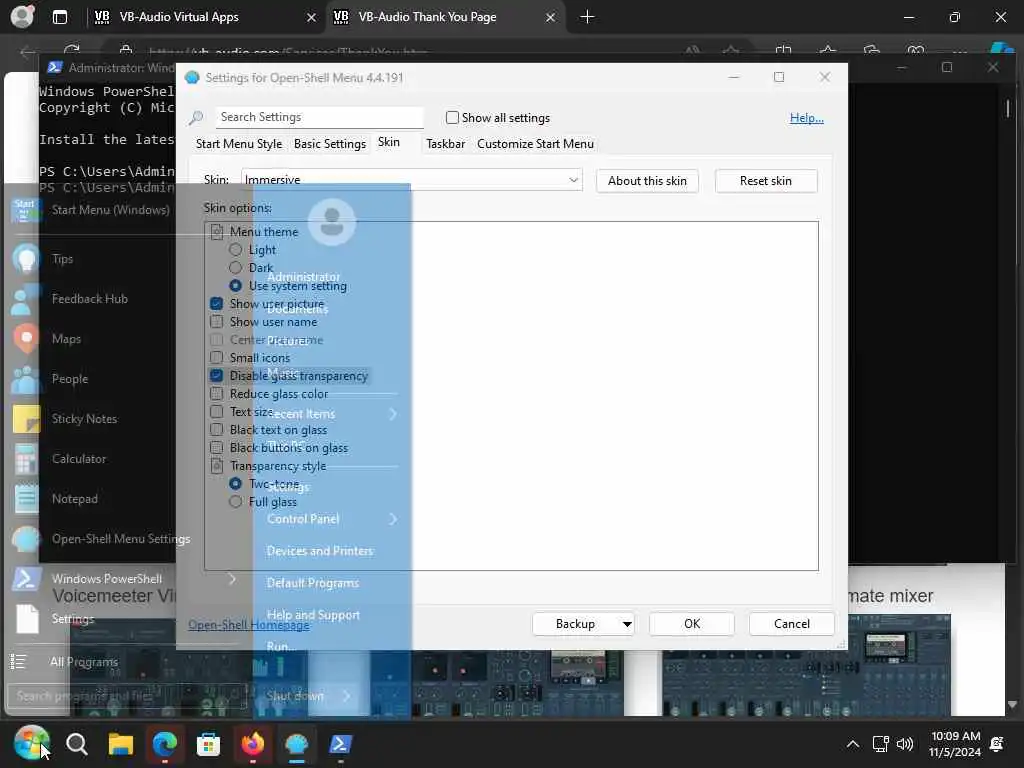Click About this skin button
This screenshot has height=768, width=1024.
coord(647,181)
